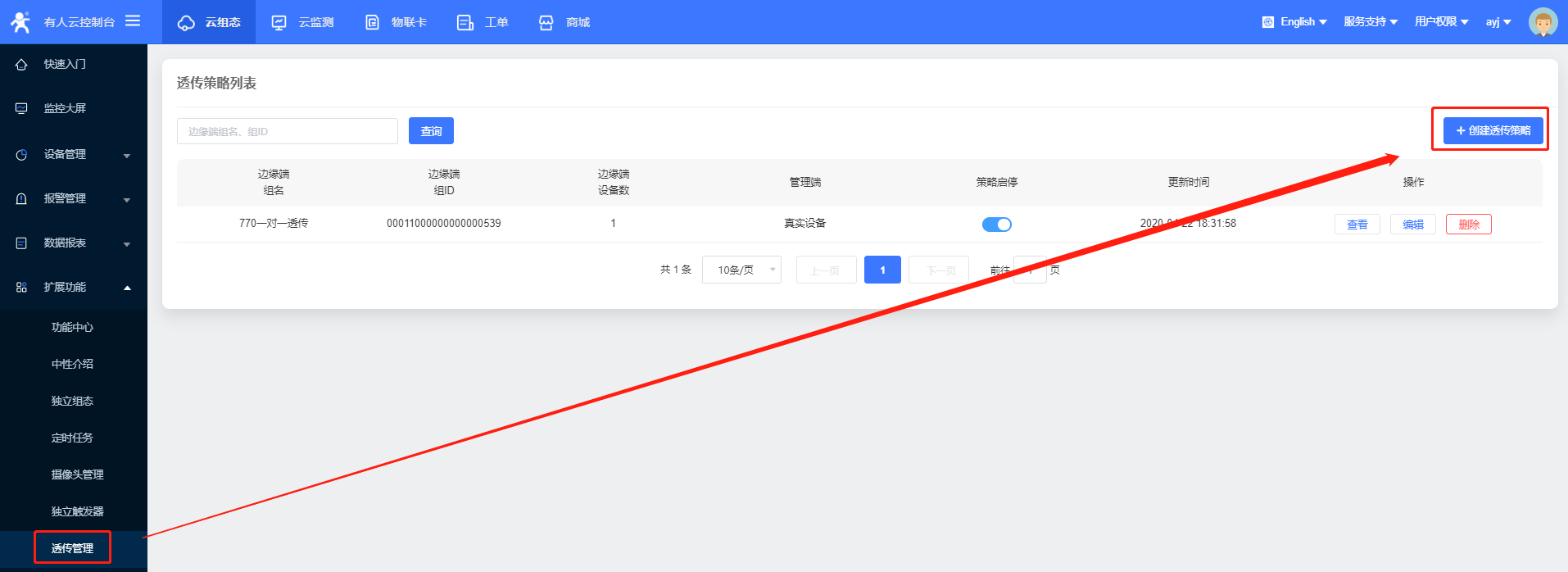Open the 10条/页 page size dropdown
The image size is (1568, 572).
tap(741, 270)
